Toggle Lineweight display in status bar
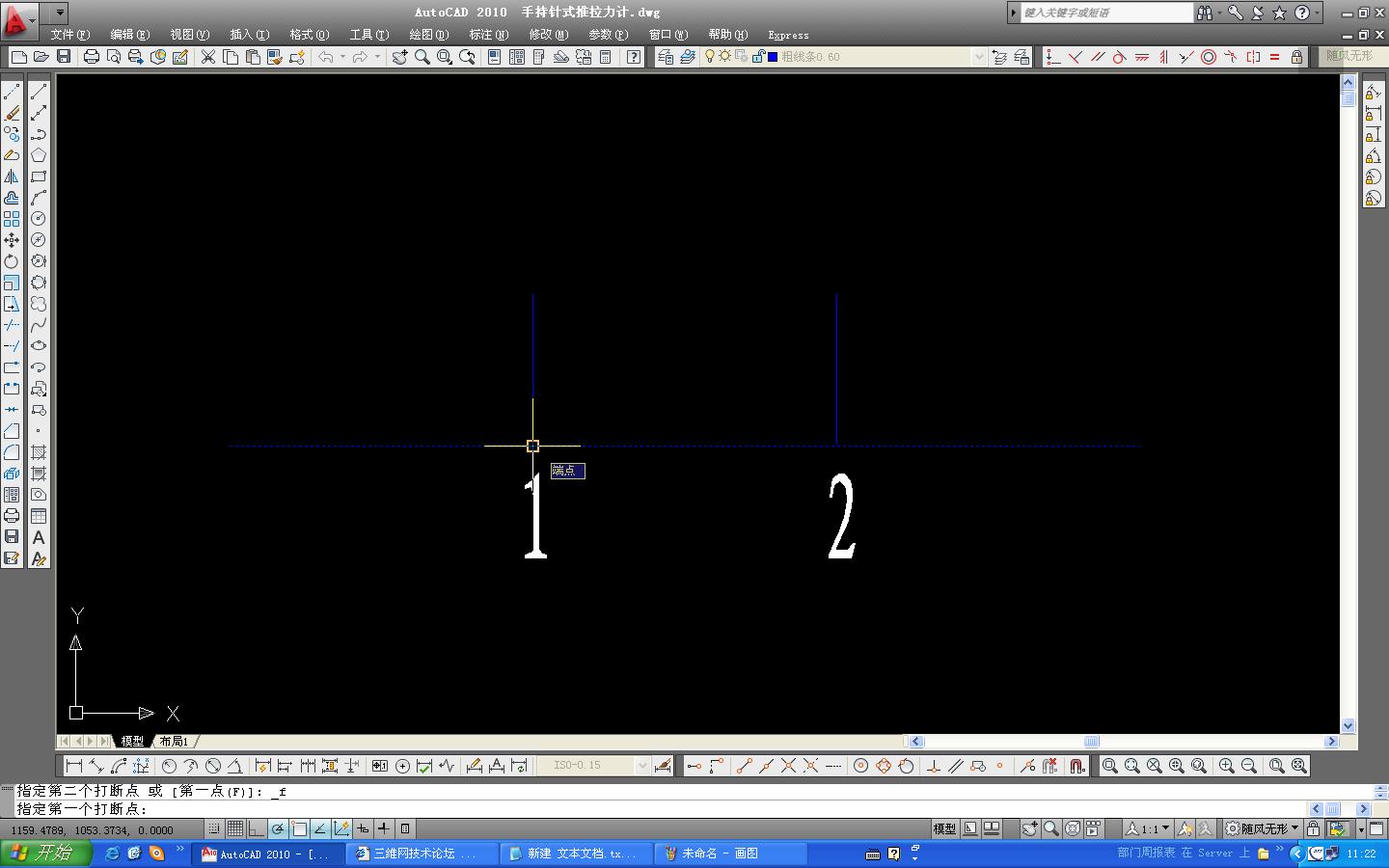The width and height of the screenshot is (1389, 868). click(x=384, y=828)
